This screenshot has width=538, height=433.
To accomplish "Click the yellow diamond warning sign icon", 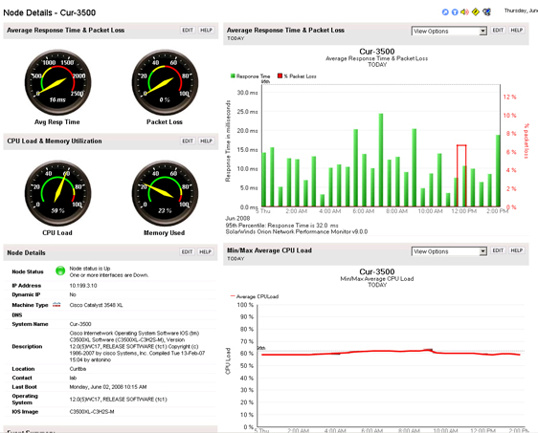I will (x=476, y=12).
